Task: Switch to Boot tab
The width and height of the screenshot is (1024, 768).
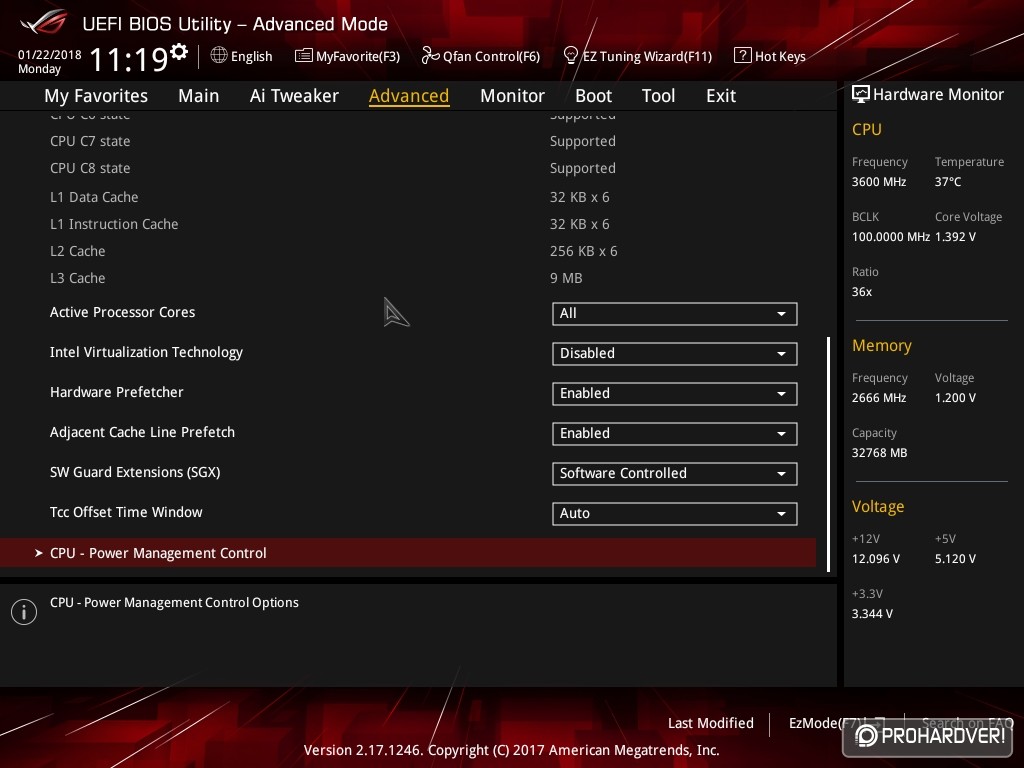Action: tap(593, 96)
